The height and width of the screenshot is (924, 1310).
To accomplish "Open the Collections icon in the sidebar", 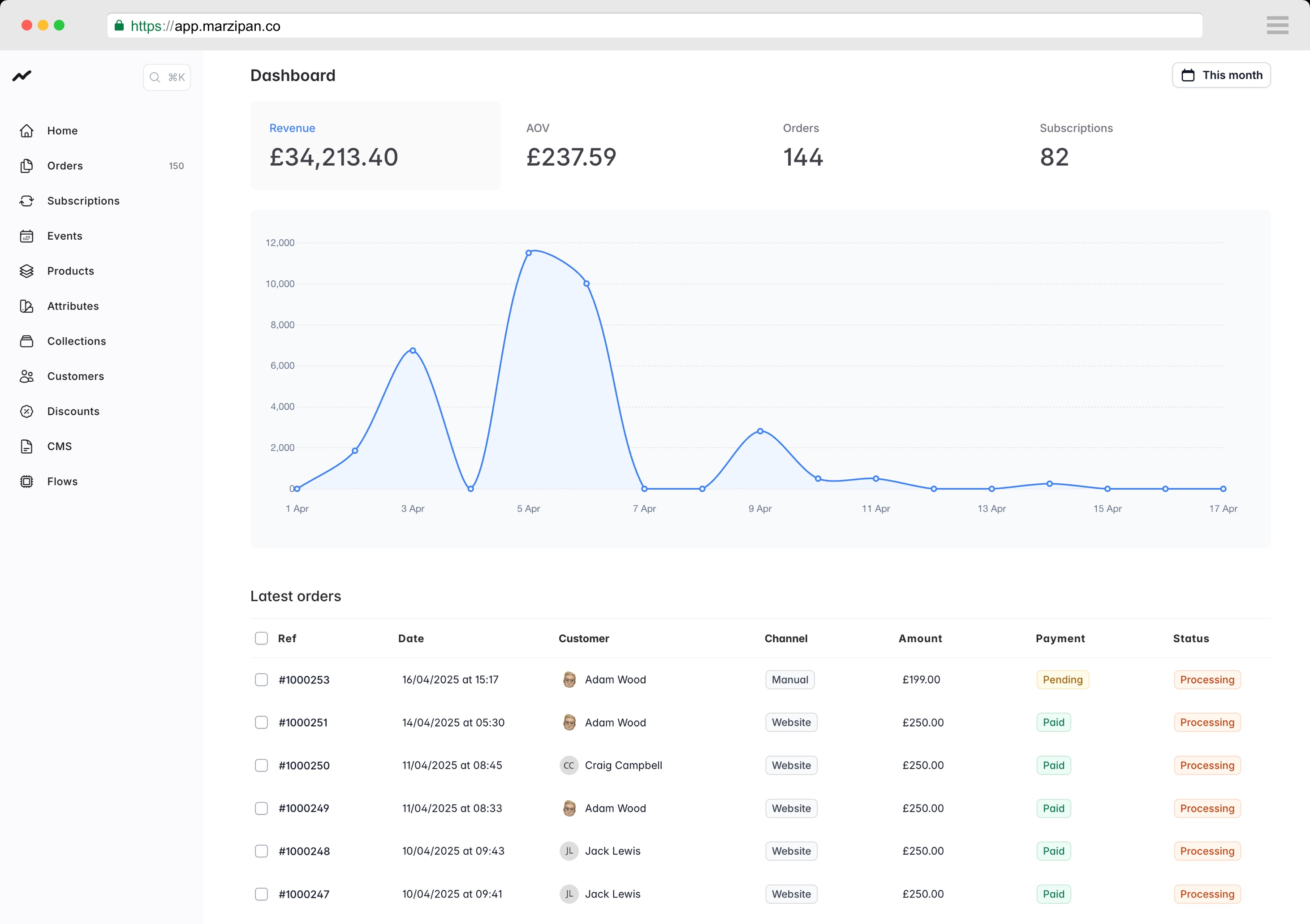I will click(x=27, y=341).
